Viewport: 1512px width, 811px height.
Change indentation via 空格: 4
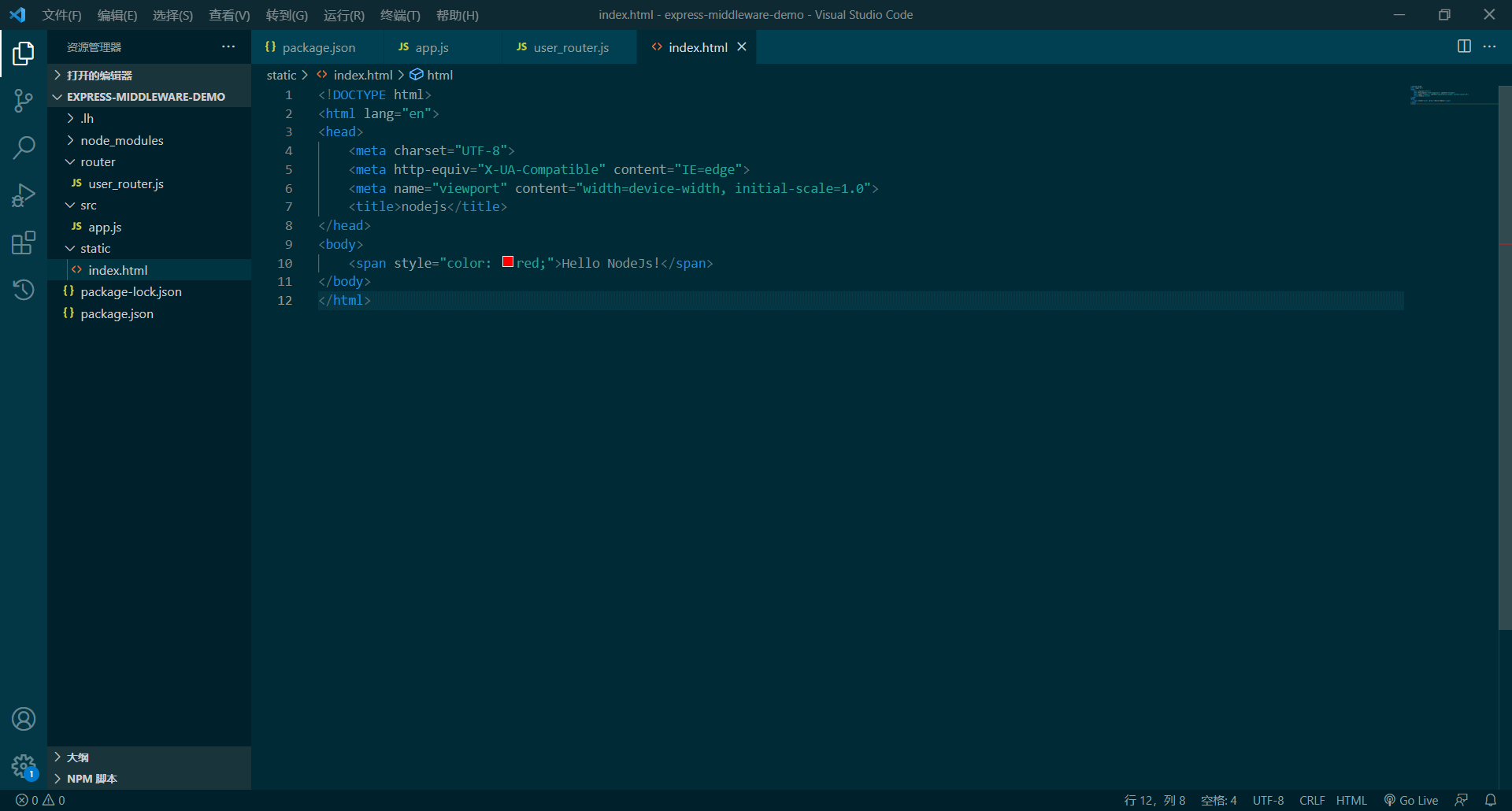tap(1218, 800)
